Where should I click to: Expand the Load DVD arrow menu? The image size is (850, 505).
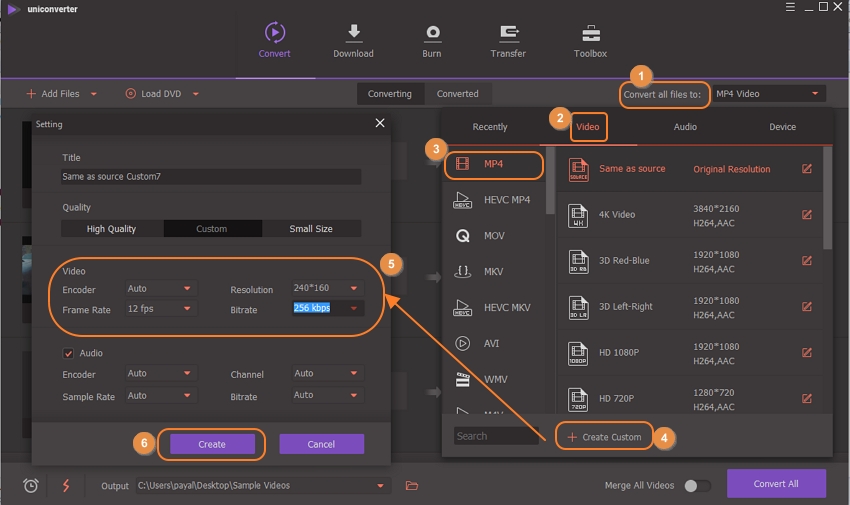coord(196,94)
